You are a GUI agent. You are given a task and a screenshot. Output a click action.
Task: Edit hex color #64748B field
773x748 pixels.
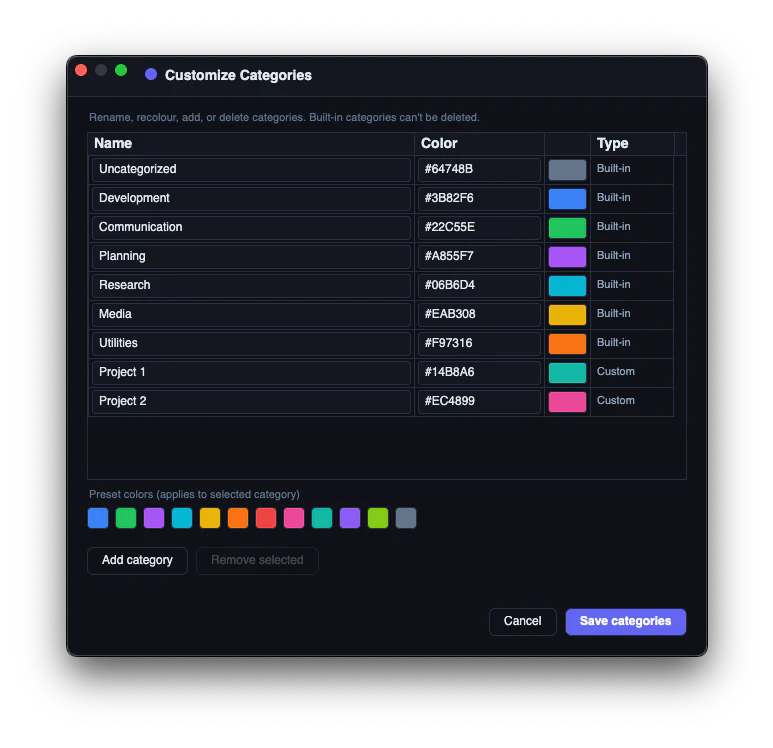tap(479, 170)
